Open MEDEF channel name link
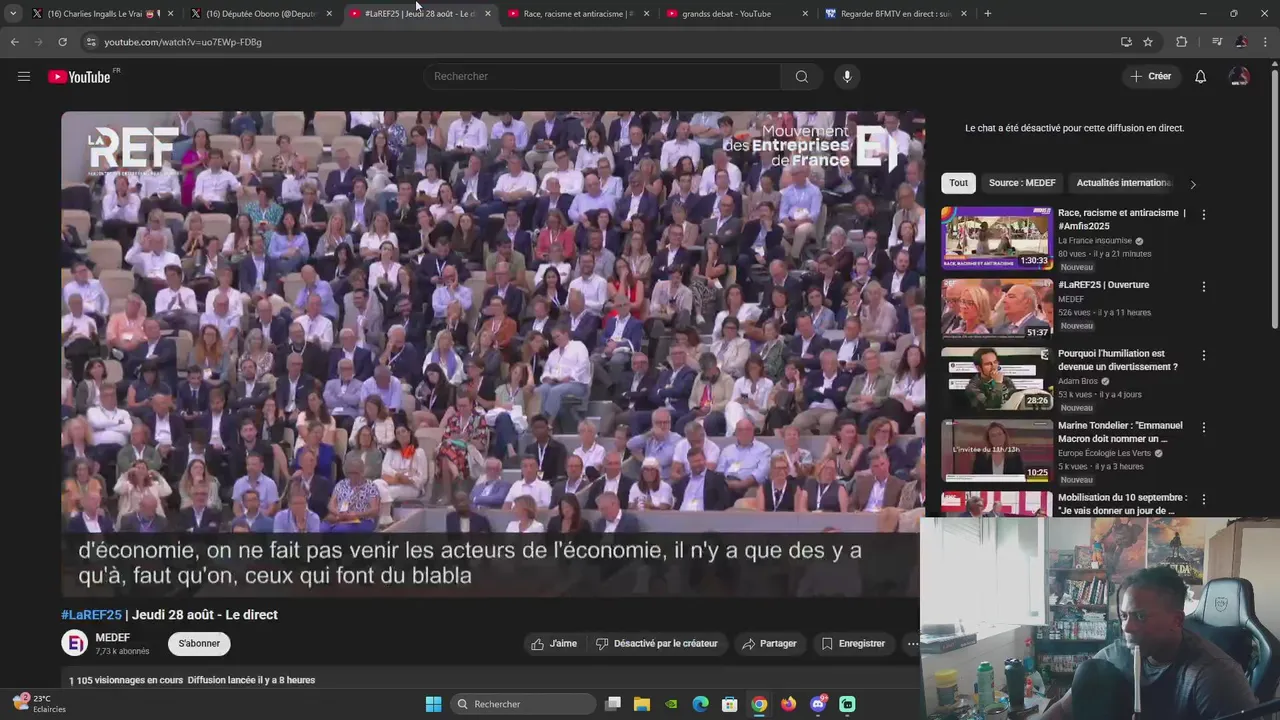1280x720 pixels. (x=113, y=638)
